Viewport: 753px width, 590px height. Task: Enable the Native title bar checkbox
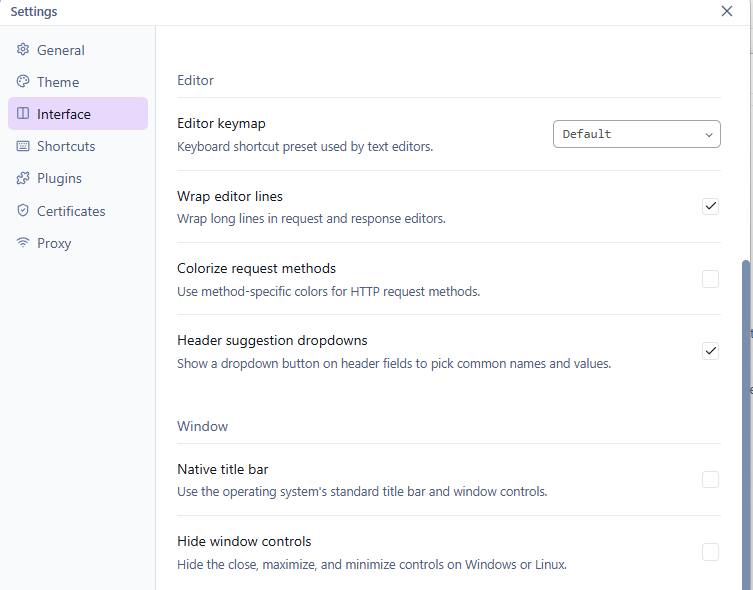(710, 480)
